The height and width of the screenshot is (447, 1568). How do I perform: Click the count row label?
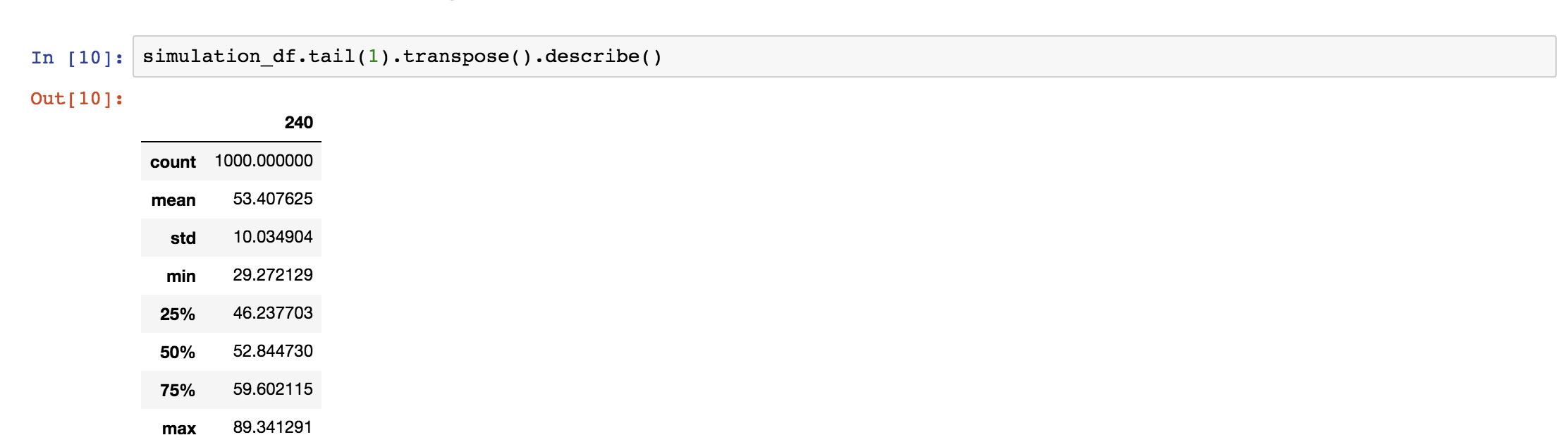[173, 162]
